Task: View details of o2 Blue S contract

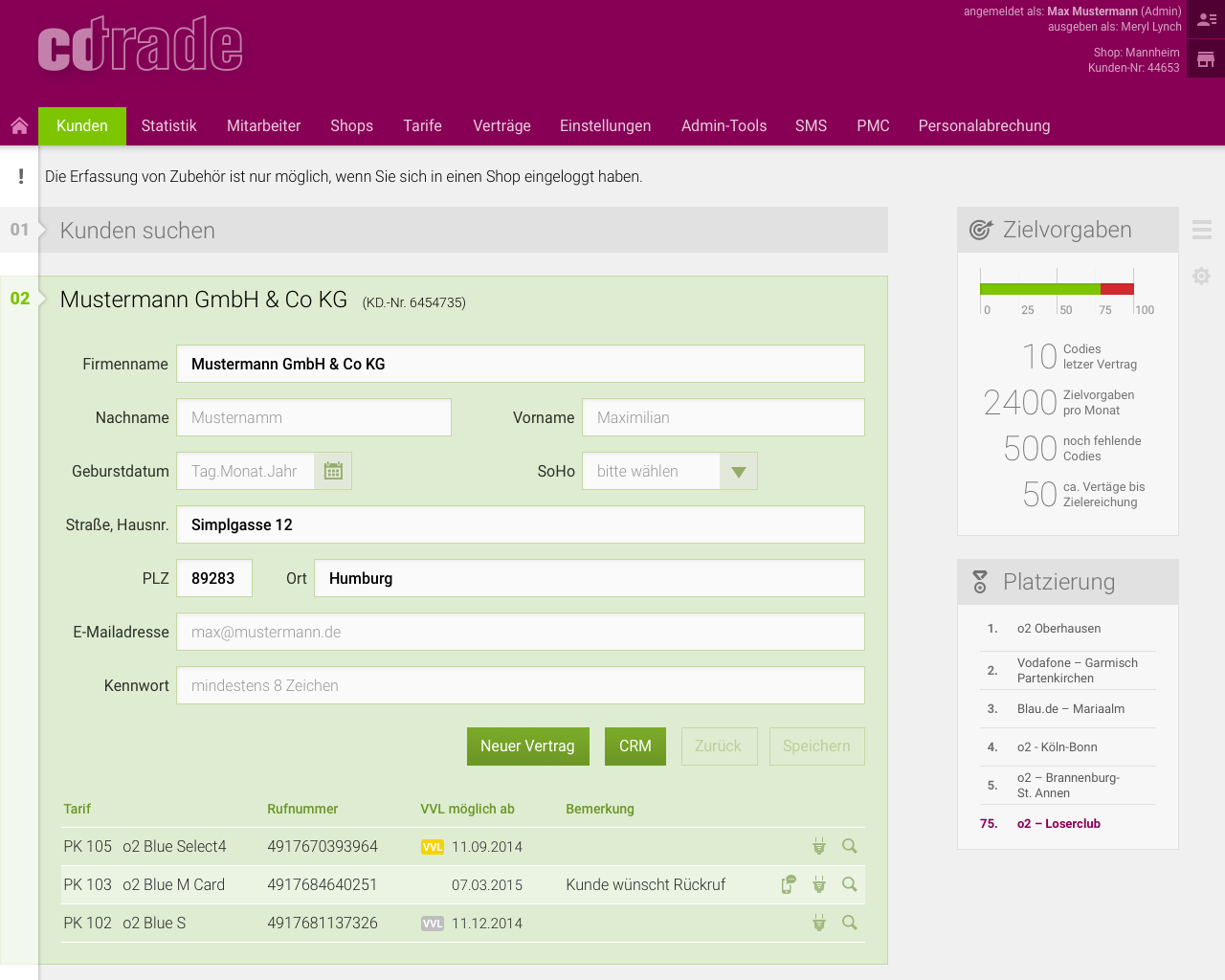Action: coord(849,923)
